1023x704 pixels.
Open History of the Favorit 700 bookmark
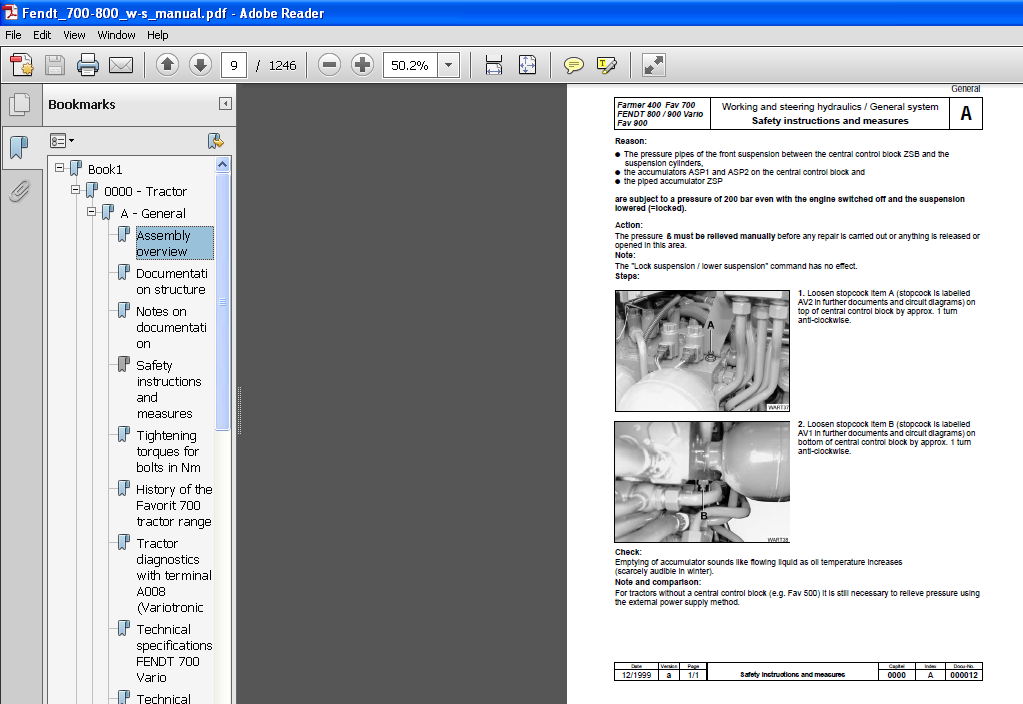pos(174,506)
